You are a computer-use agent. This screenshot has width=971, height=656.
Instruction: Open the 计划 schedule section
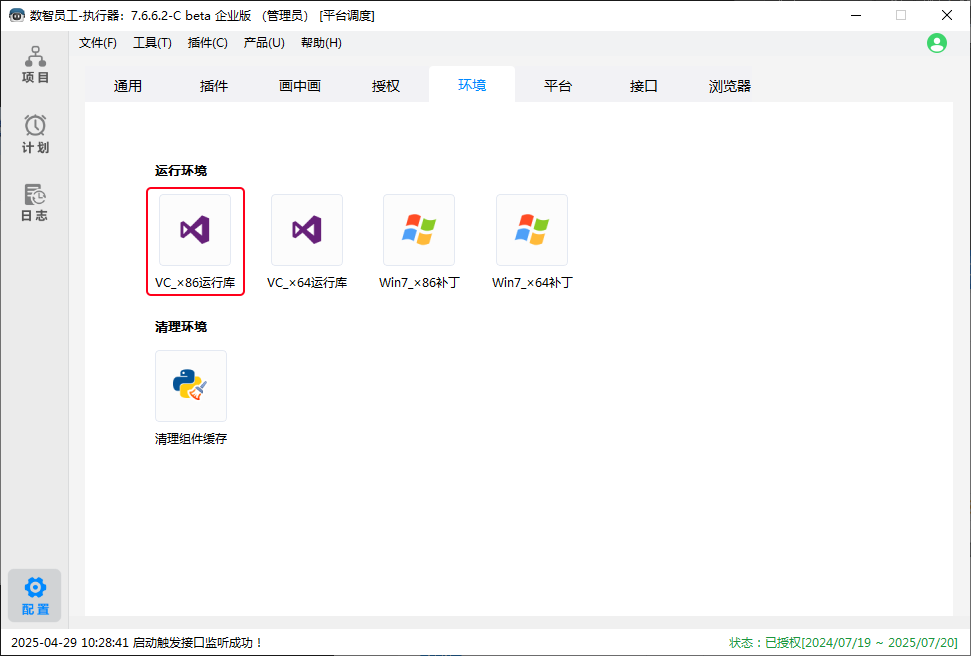(x=35, y=134)
